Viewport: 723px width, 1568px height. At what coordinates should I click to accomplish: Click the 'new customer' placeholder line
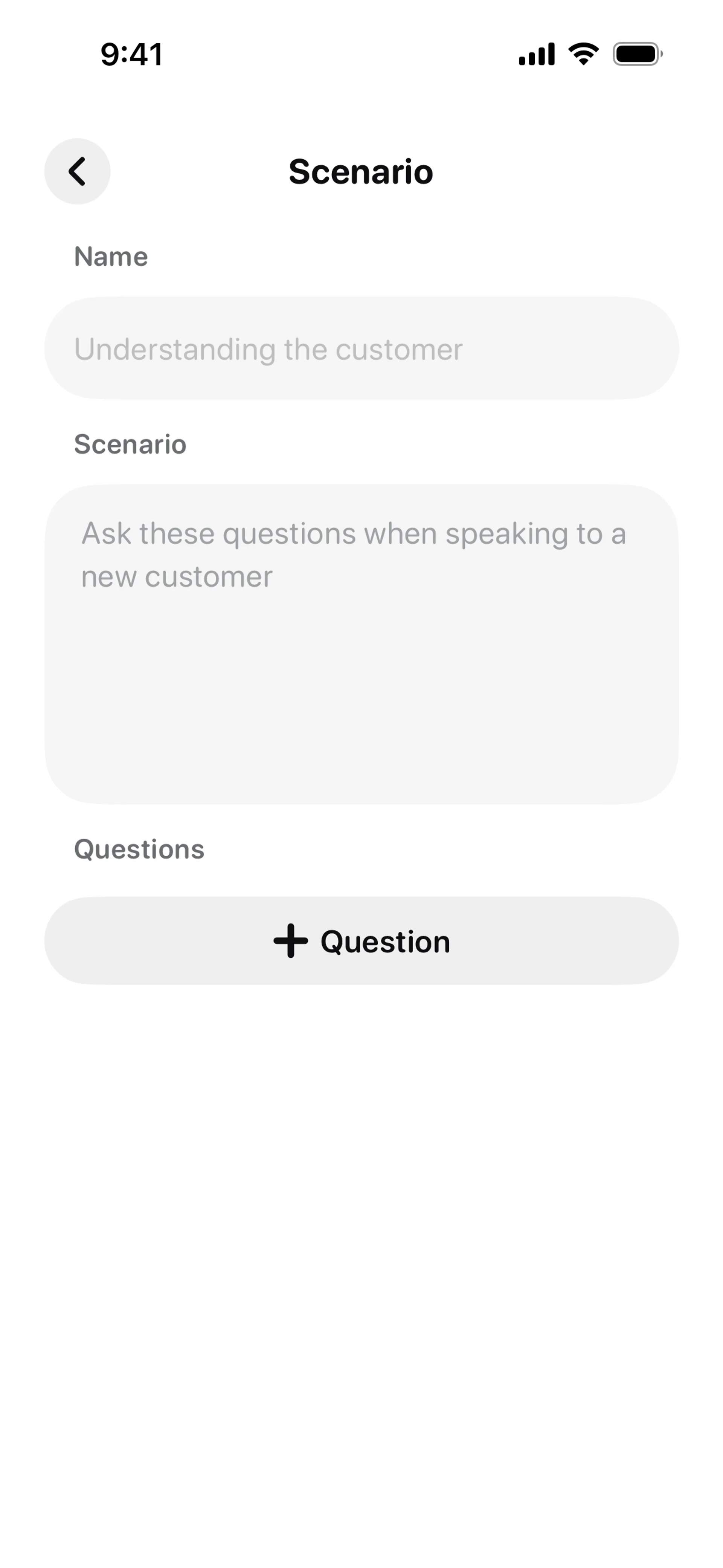click(x=177, y=576)
